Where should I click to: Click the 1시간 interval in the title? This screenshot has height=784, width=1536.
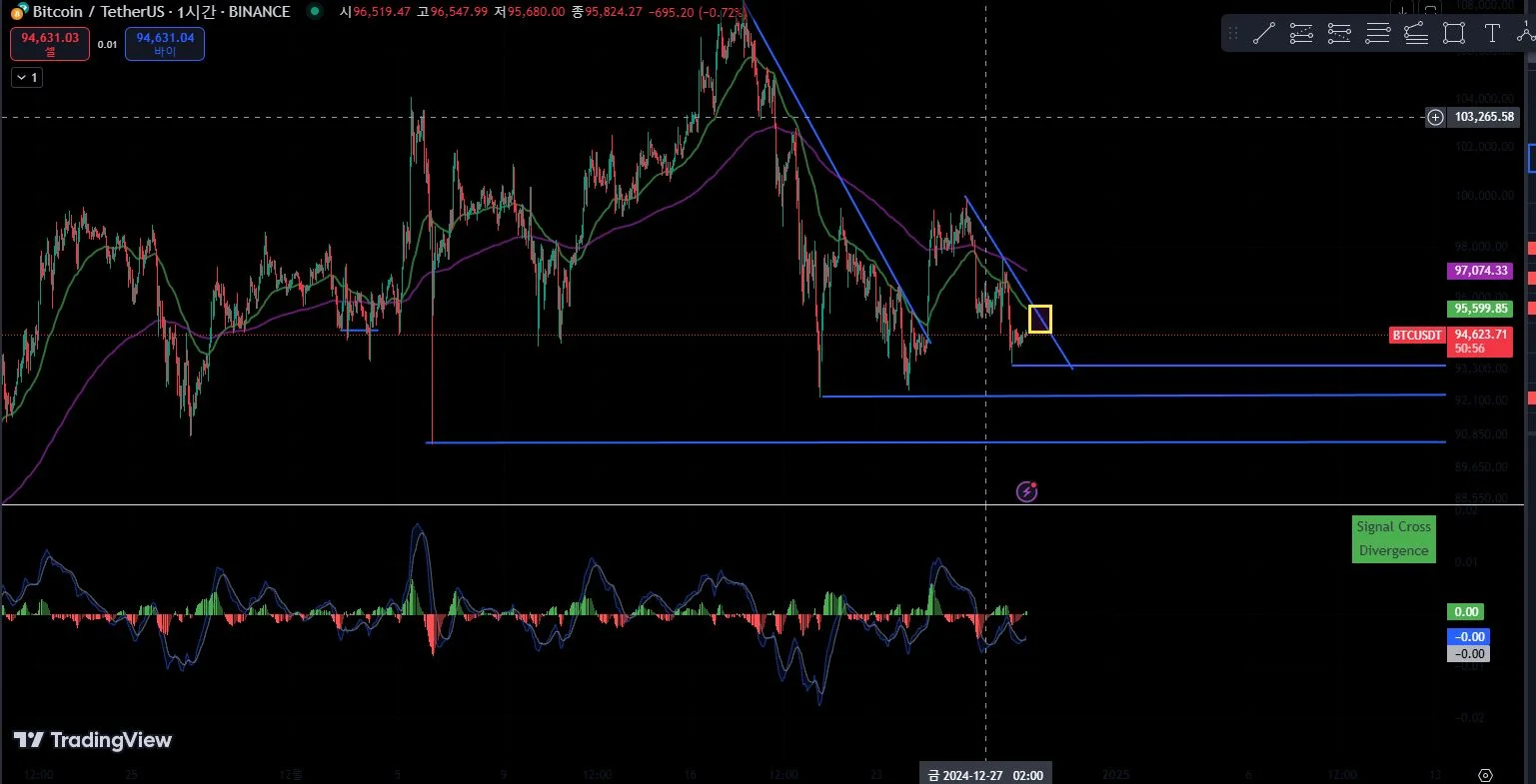point(199,12)
